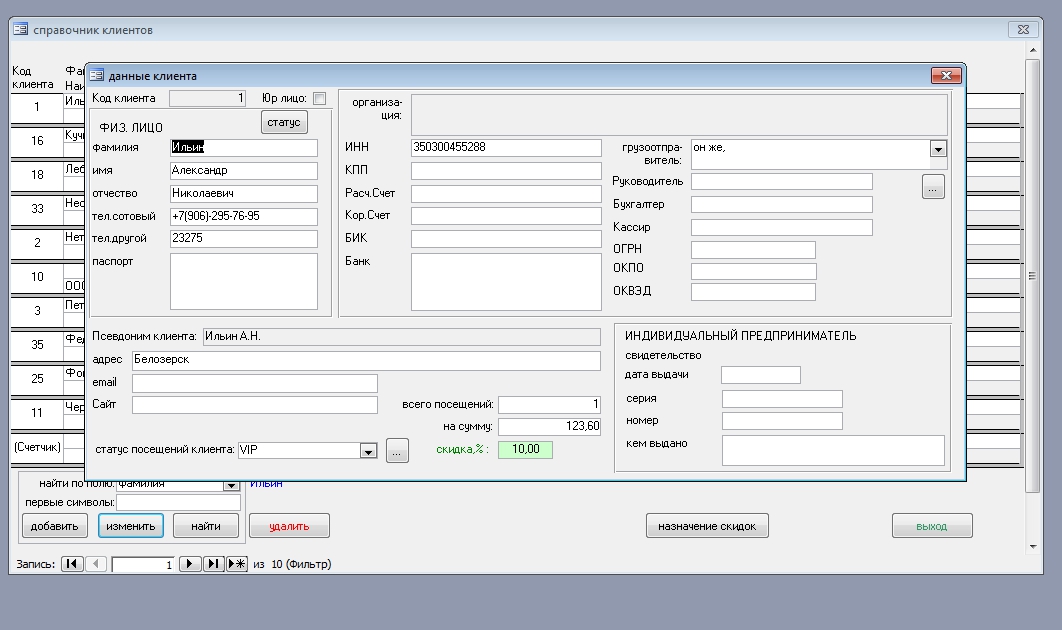
Task: Click the тел.сотовый field
Action: click(244, 216)
